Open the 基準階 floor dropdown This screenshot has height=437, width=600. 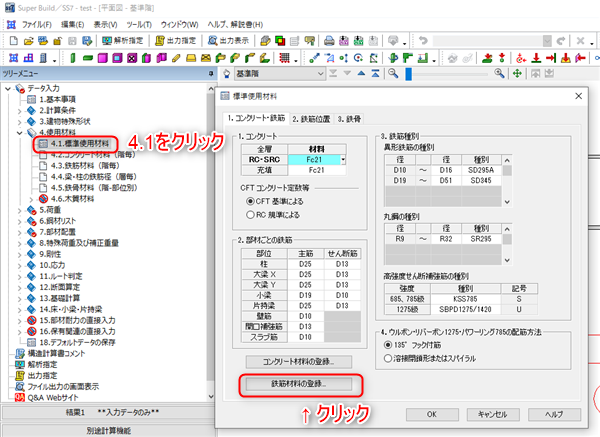[x=319, y=74]
